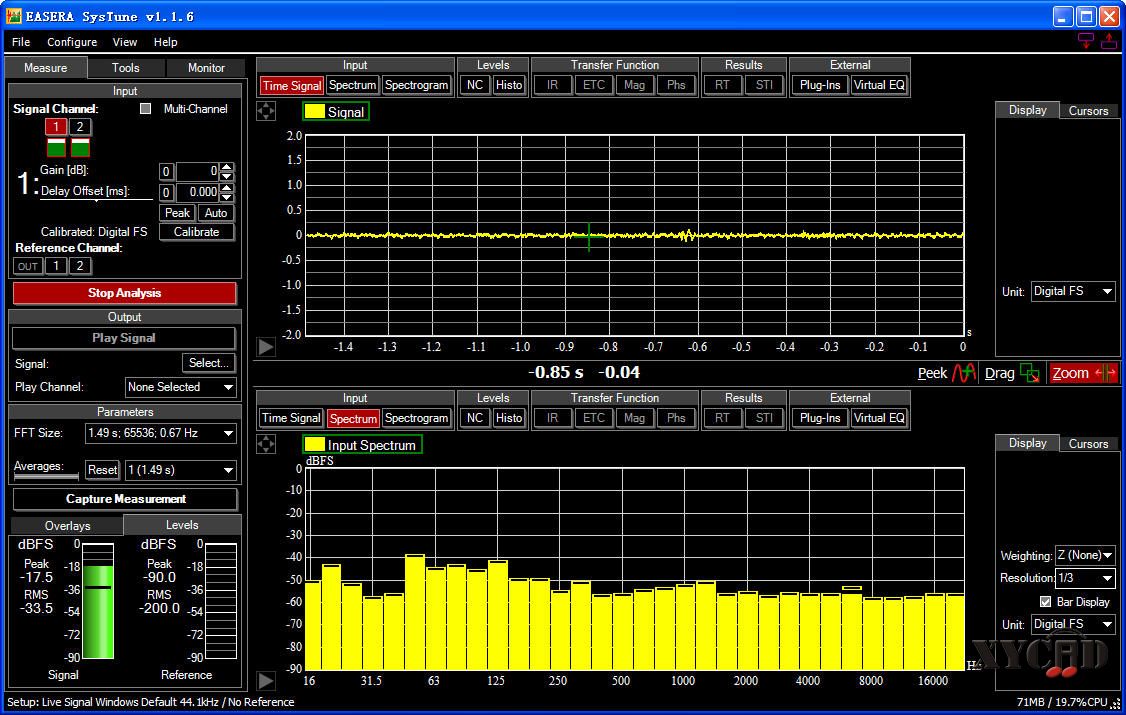Screen dimensions: 1126x715
Task: Open the Averages count dropdown
Action: point(180,470)
